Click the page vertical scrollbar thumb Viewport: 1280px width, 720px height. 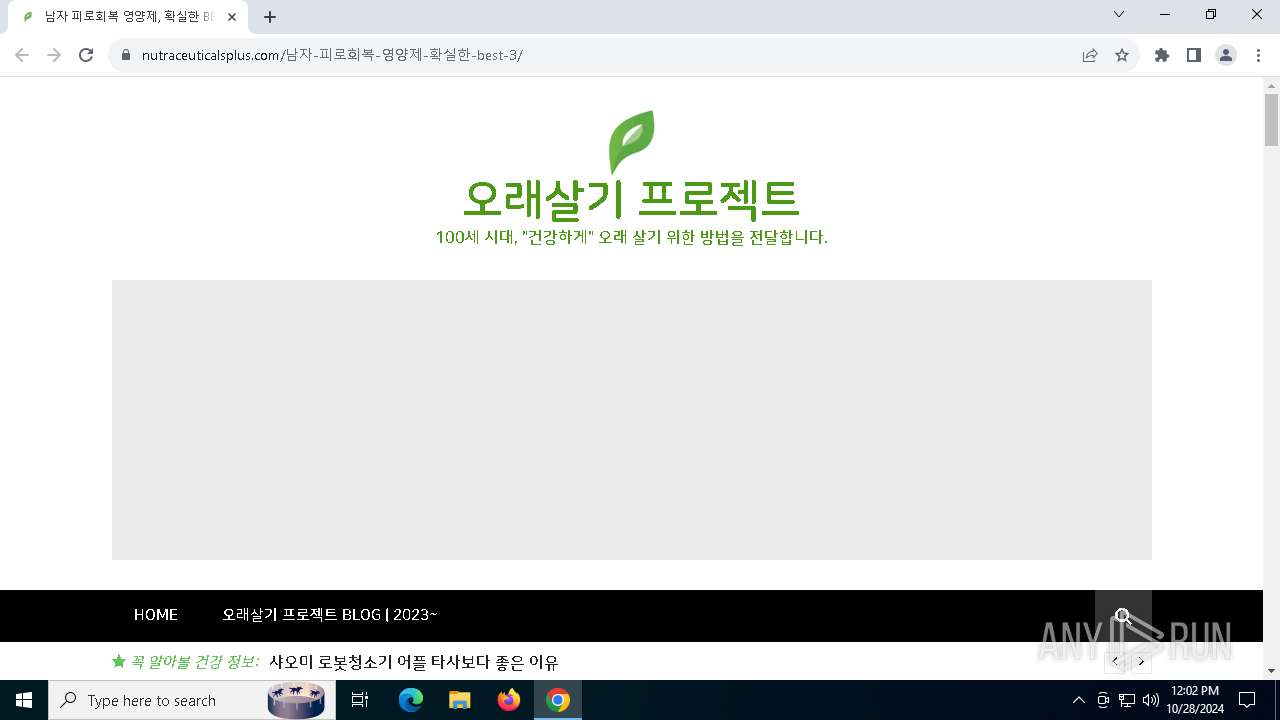click(1271, 120)
